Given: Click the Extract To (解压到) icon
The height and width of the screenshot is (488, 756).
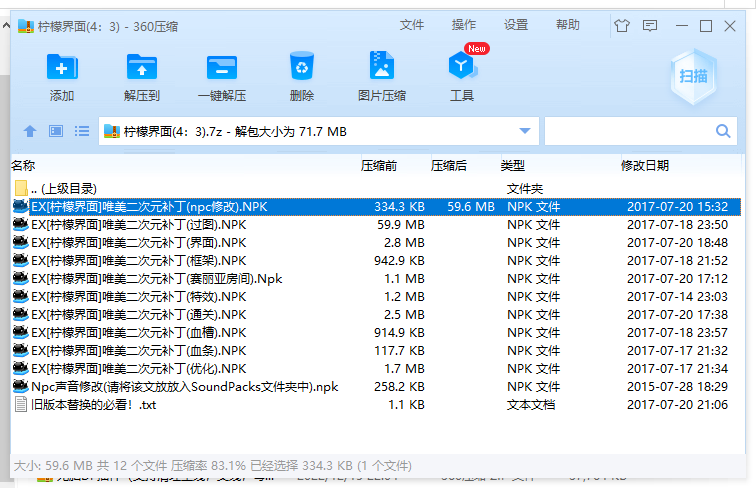Looking at the screenshot, I should click(142, 68).
